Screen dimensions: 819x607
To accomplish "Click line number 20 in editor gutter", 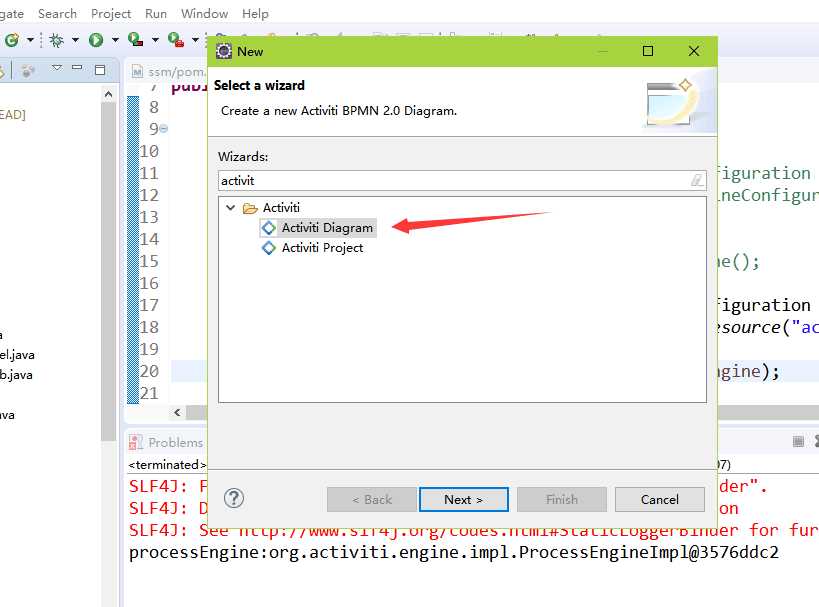I will click(149, 371).
